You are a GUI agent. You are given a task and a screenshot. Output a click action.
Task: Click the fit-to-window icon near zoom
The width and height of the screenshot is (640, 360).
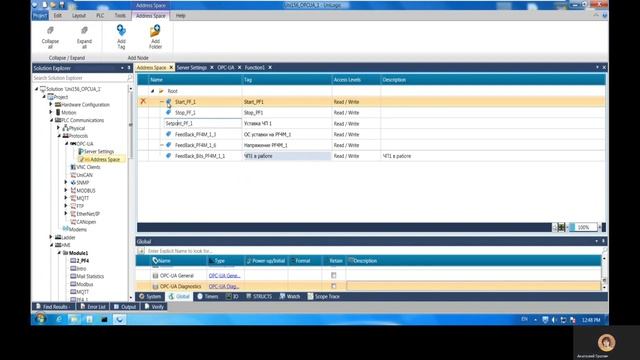point(562,227)
